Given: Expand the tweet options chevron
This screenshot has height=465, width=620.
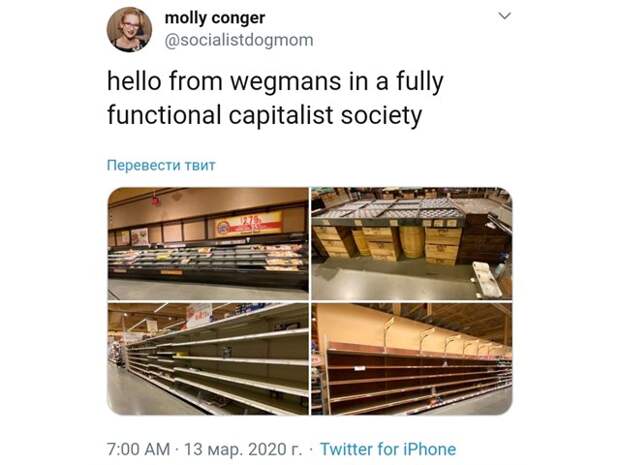Looking at the screenshot, I should pyautogui.click(x=505, y=16).
